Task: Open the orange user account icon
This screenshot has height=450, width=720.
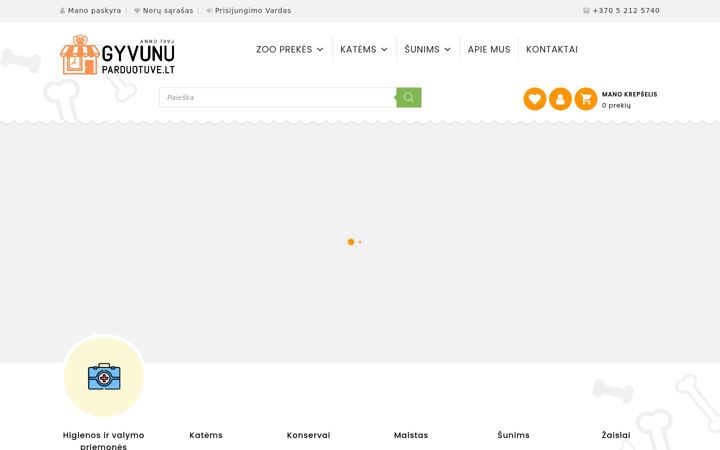Action: (560, 99)
